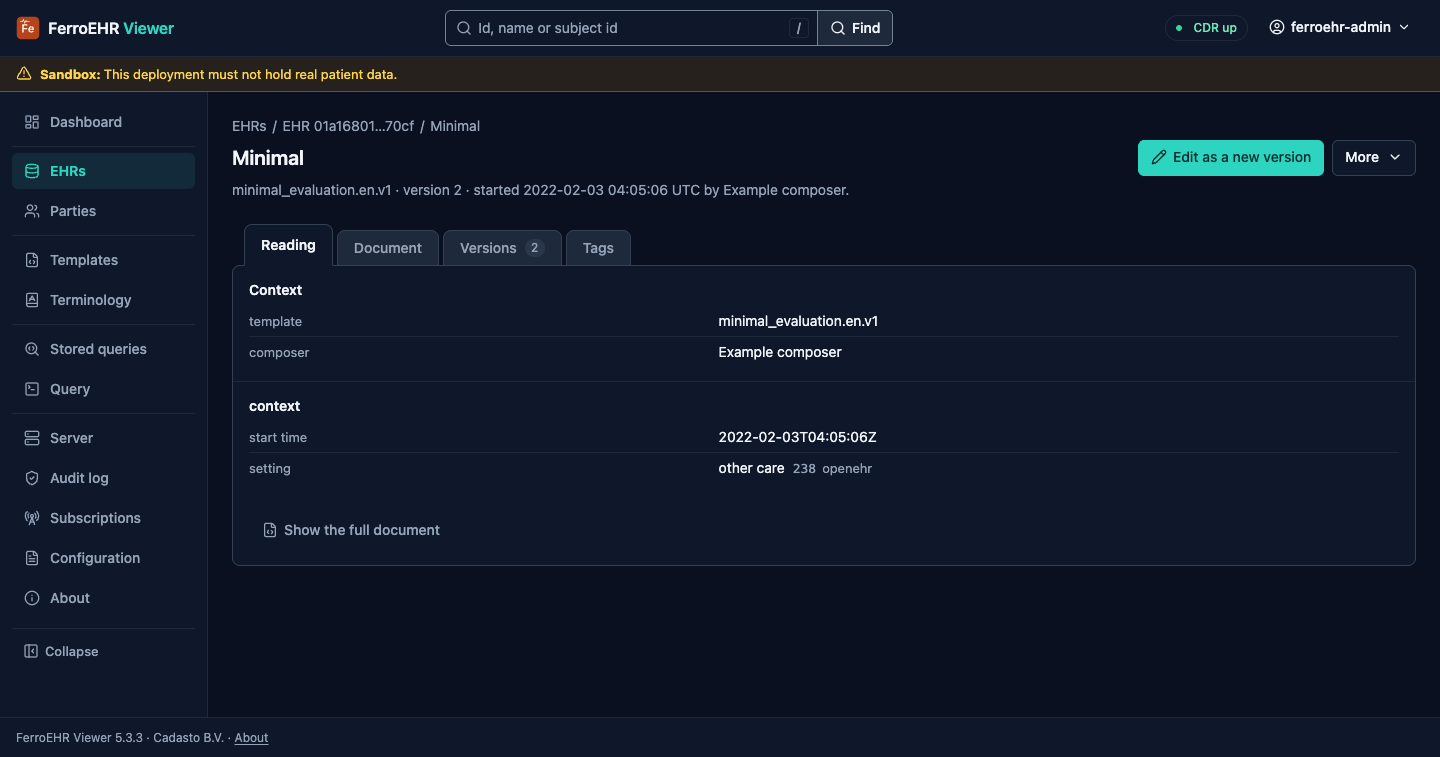Open the Tags tab
1440x757 pixels.
[x=598, y=248]
